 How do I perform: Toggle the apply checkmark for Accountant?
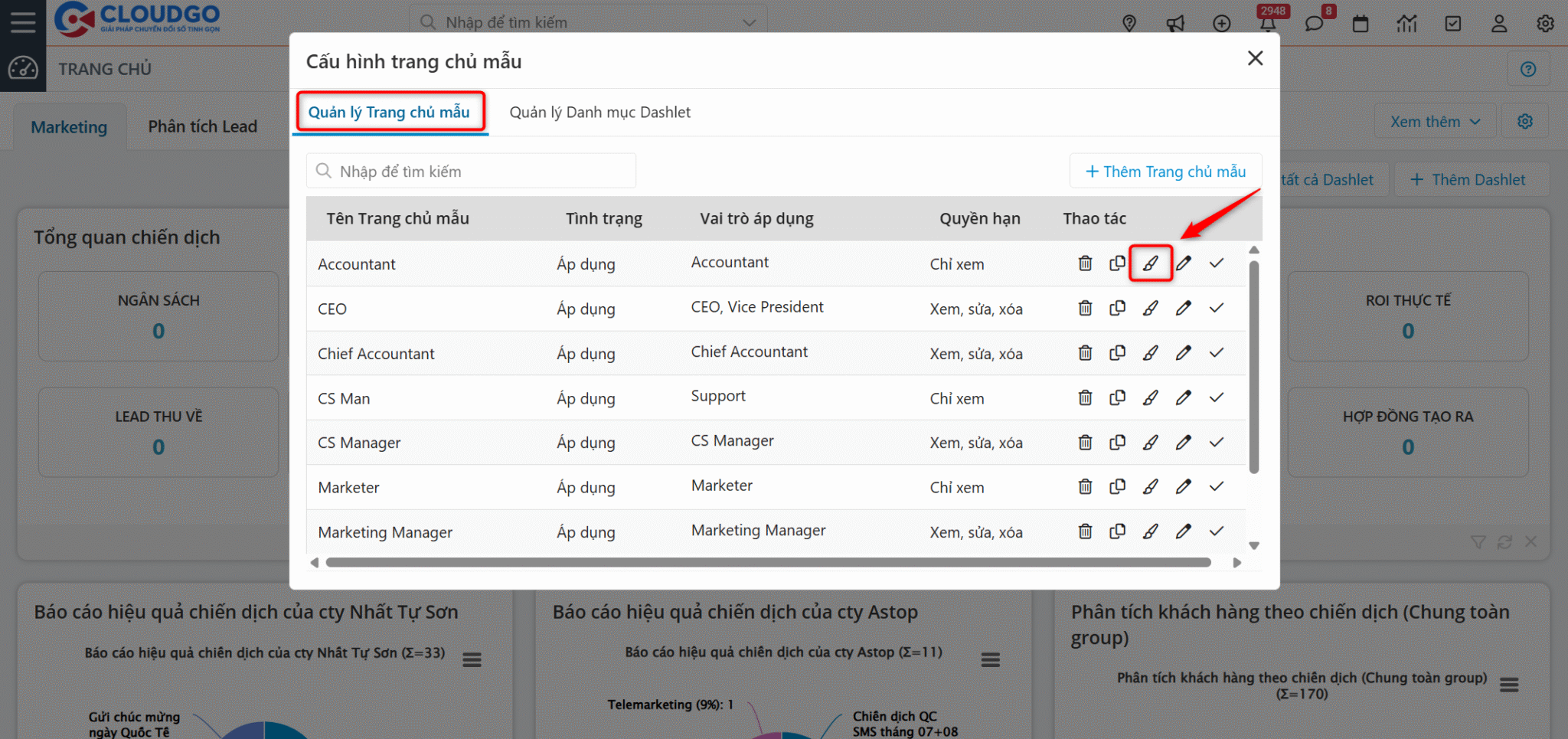(1217, 263)
